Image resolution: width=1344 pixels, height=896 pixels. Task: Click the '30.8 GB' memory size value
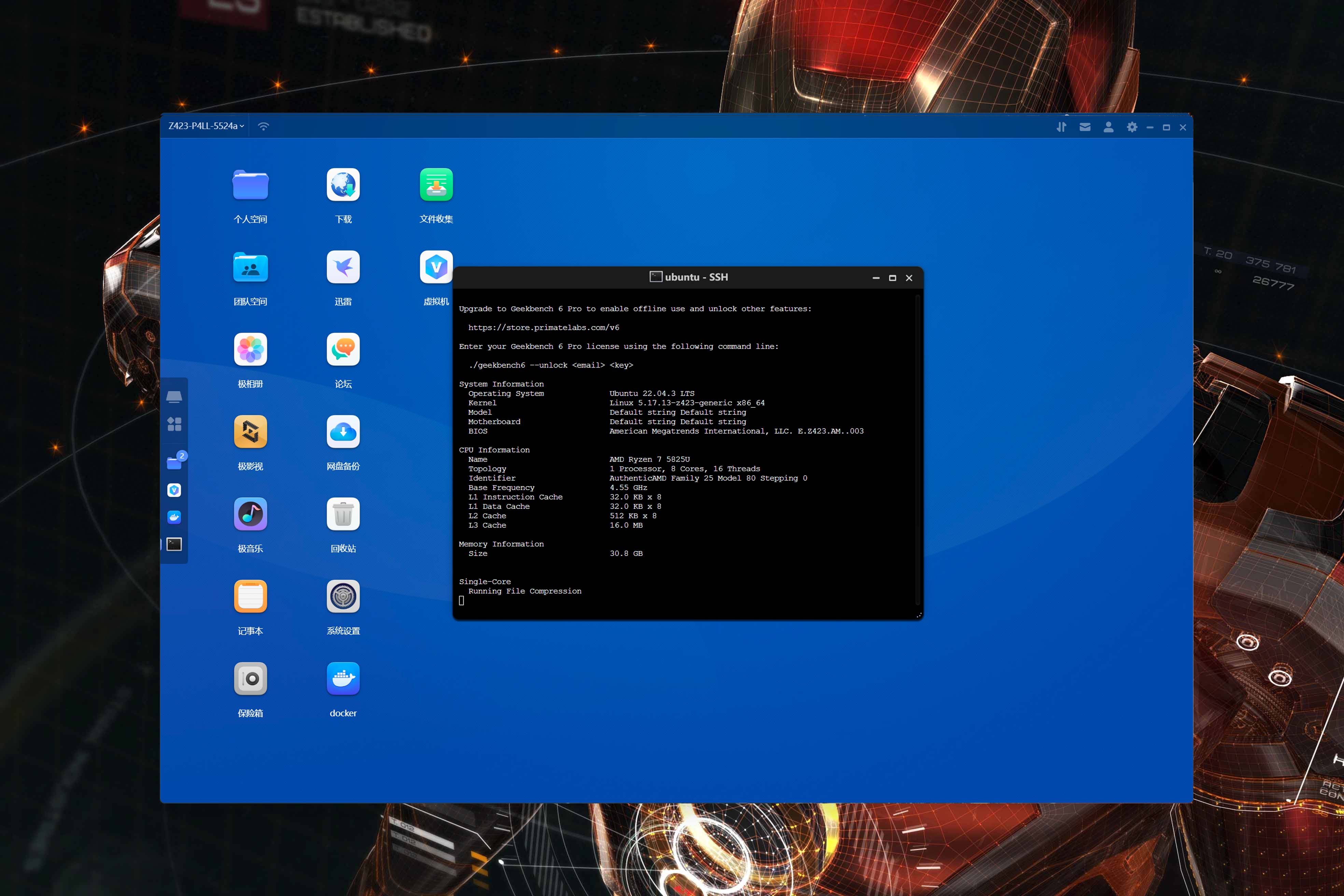pos(626,553)
